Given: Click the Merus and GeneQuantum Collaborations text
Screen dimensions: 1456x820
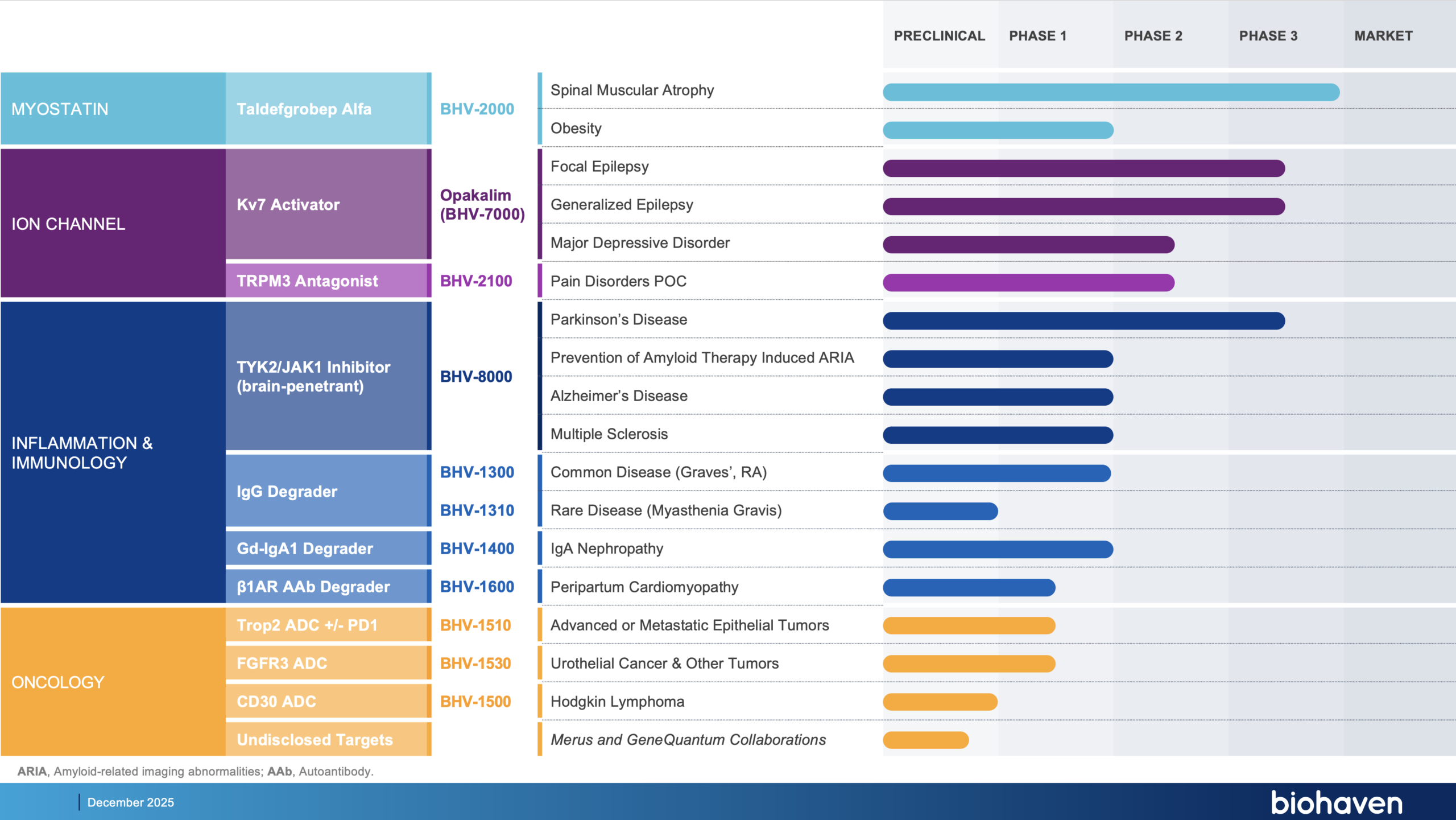Looking at the screenshot, I should click(x=688, y=740).
